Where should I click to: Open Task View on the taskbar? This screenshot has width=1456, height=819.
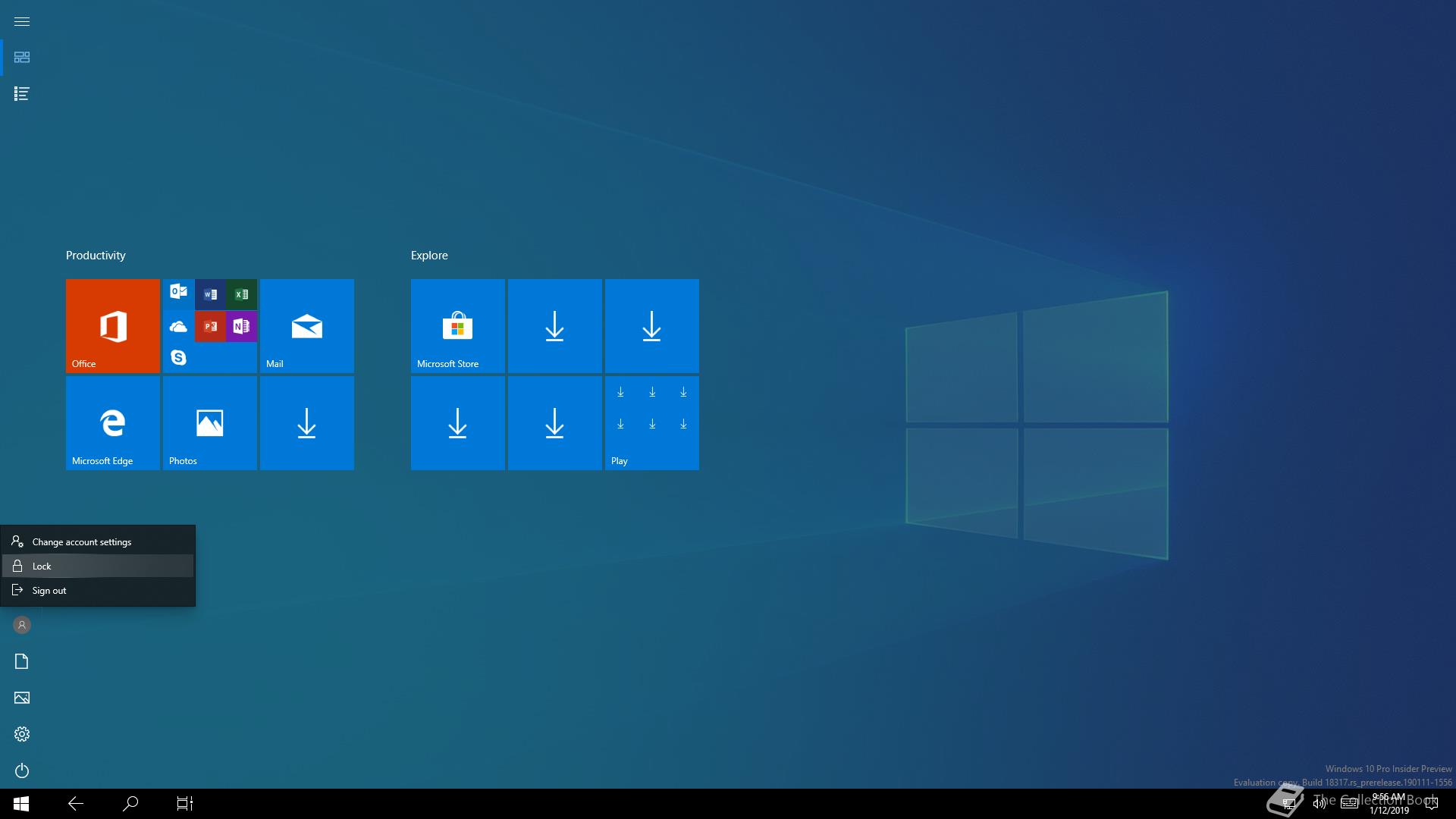point(185,804)
